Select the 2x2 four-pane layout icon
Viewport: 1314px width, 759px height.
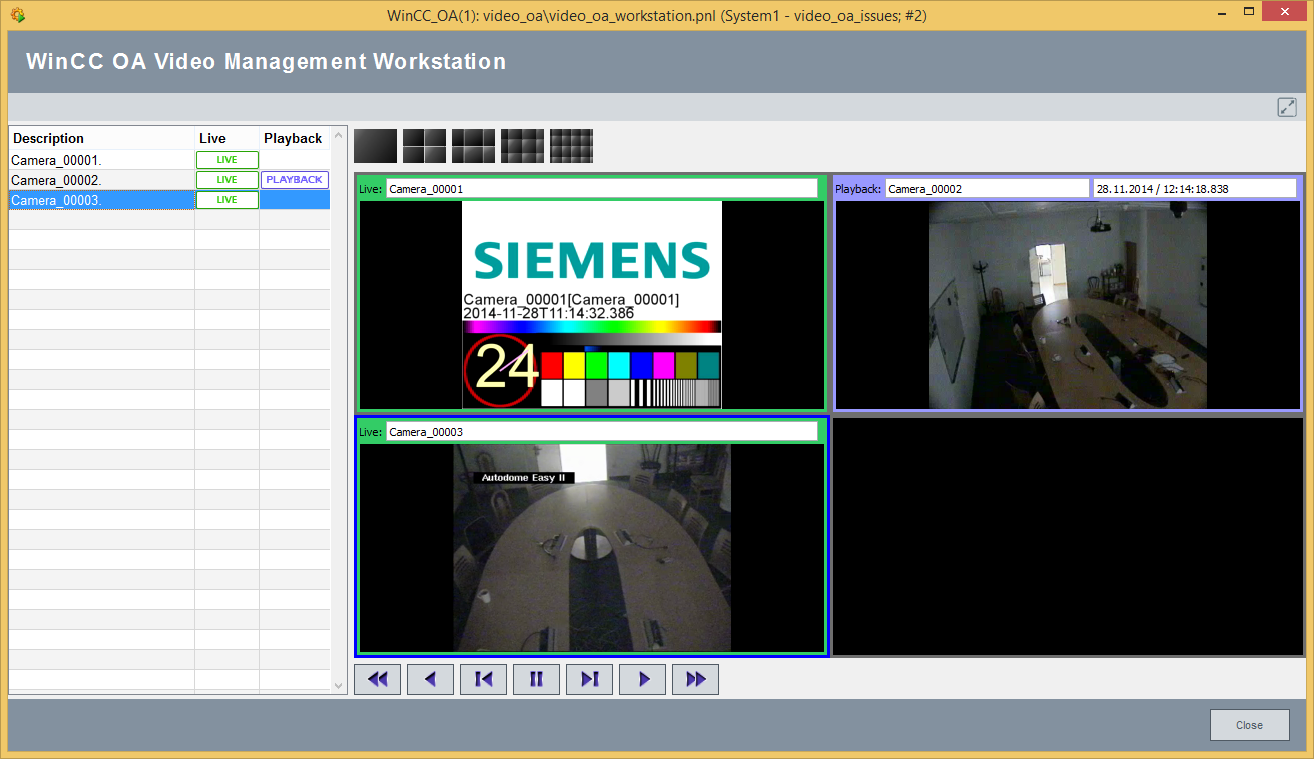(x=424, y=146)
